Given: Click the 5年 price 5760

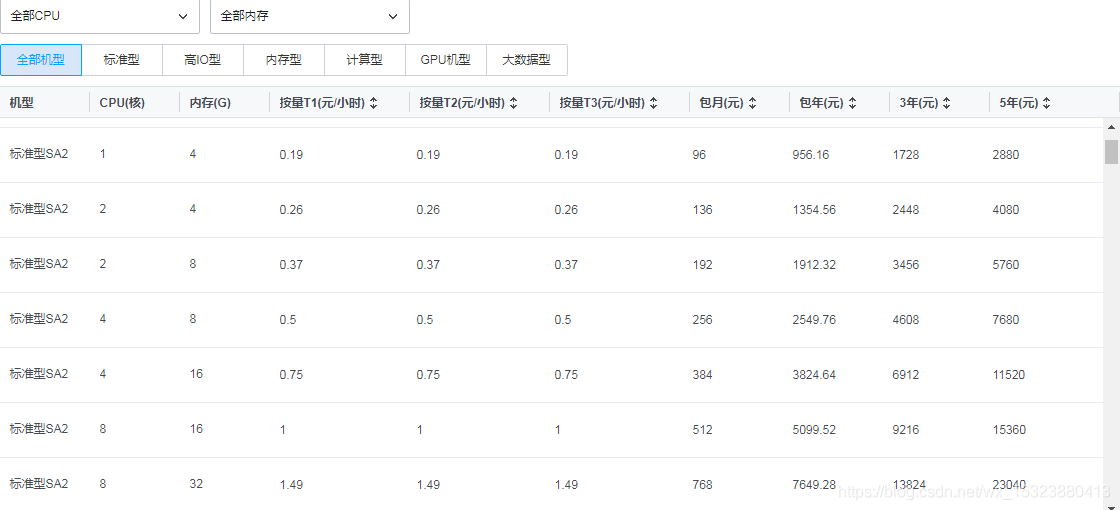Looking at the screenshot, I should pos(1006,264).
